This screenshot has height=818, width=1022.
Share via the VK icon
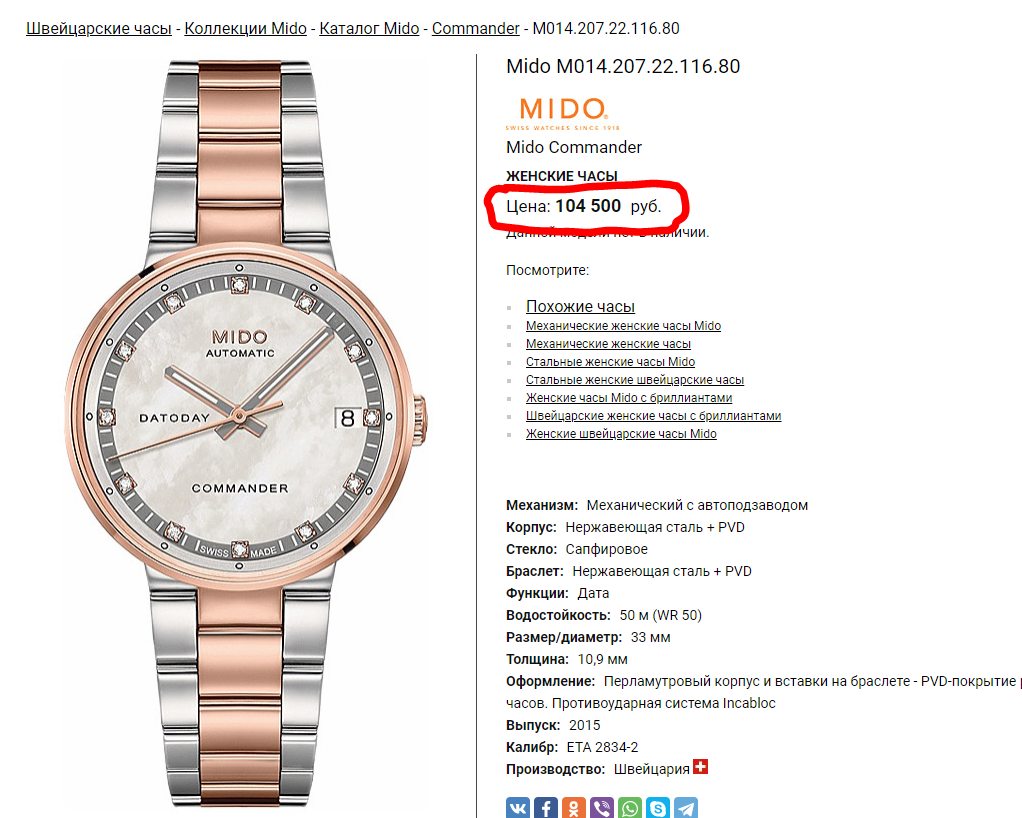tap(518, 808)
